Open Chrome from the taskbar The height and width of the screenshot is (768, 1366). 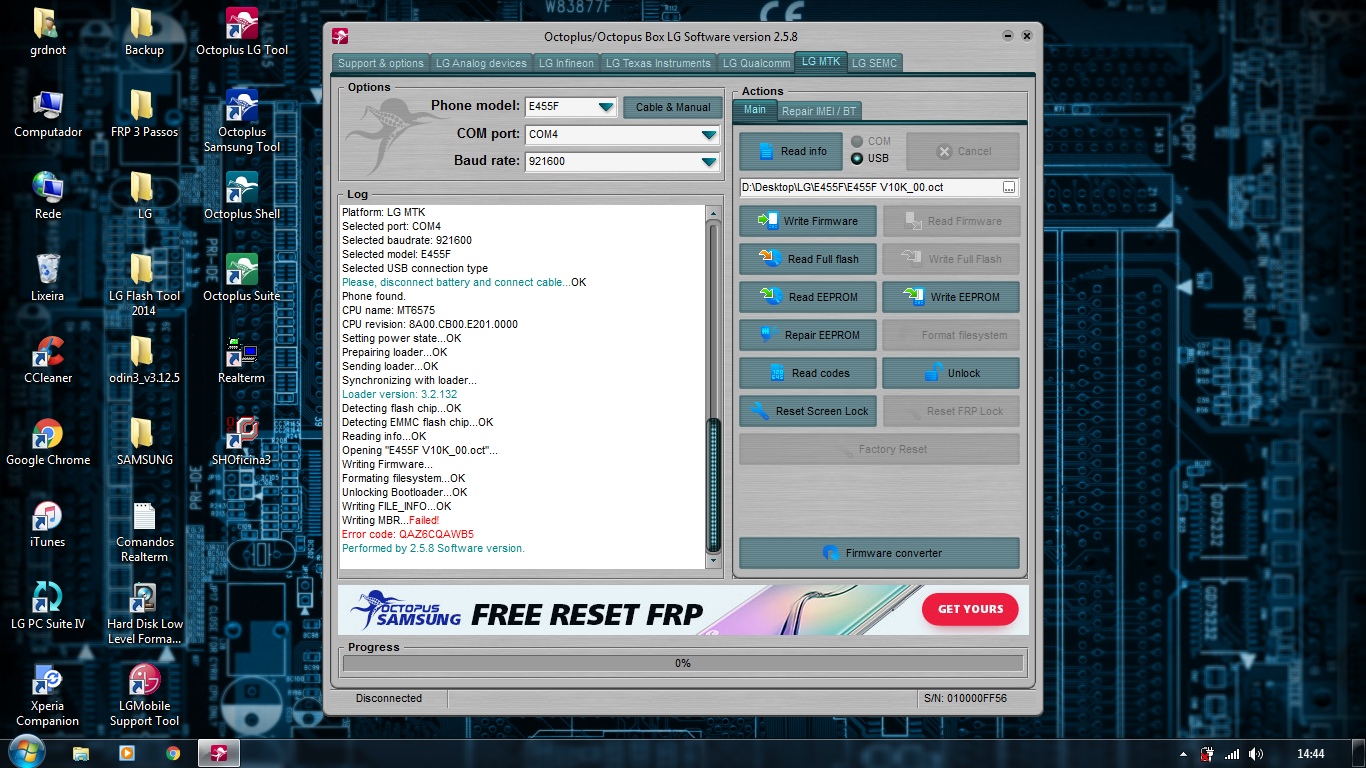(173, 753)
